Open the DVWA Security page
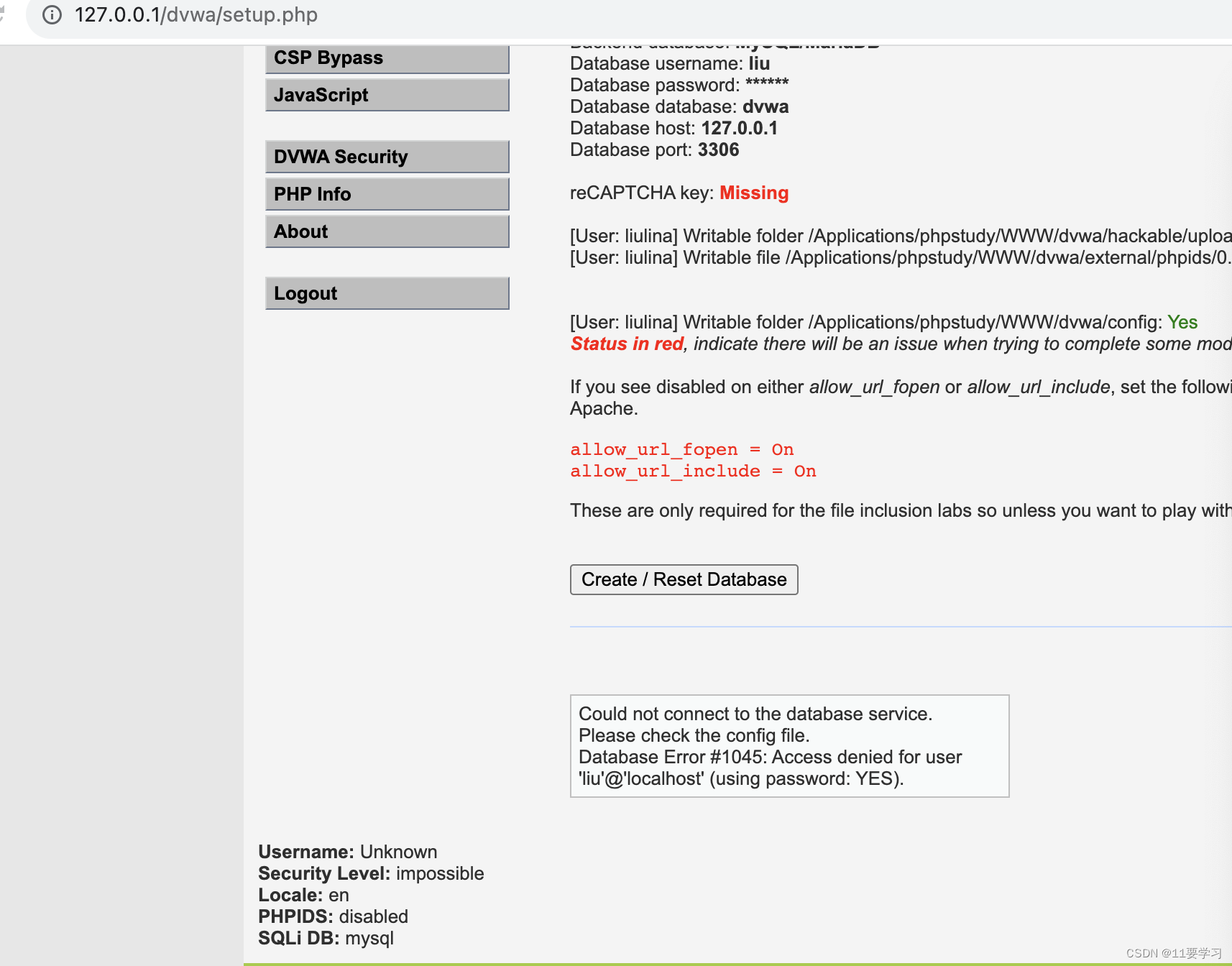 coord(387,157)
